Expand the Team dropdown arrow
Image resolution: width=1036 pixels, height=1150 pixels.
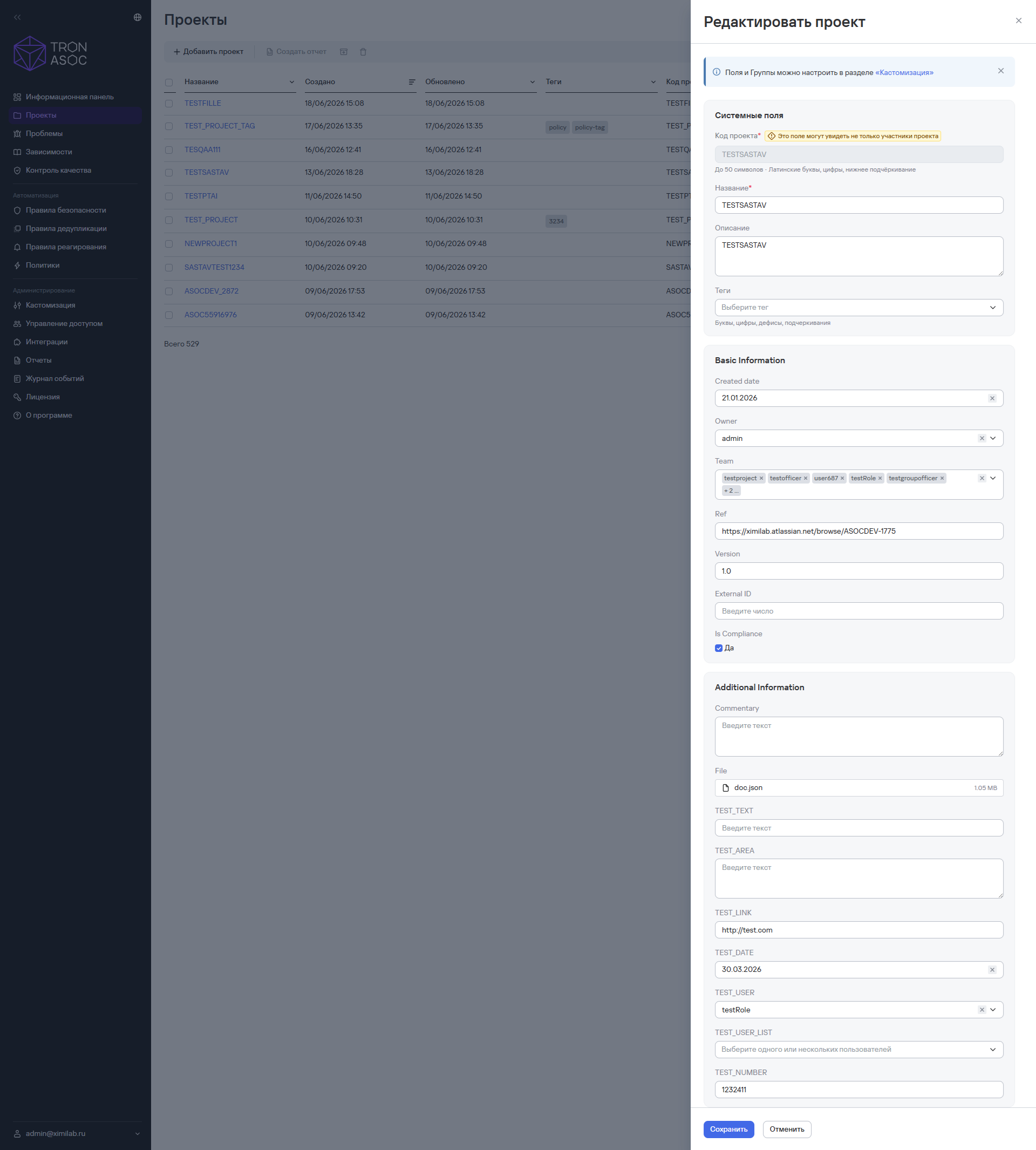click(x=993, y=478)
